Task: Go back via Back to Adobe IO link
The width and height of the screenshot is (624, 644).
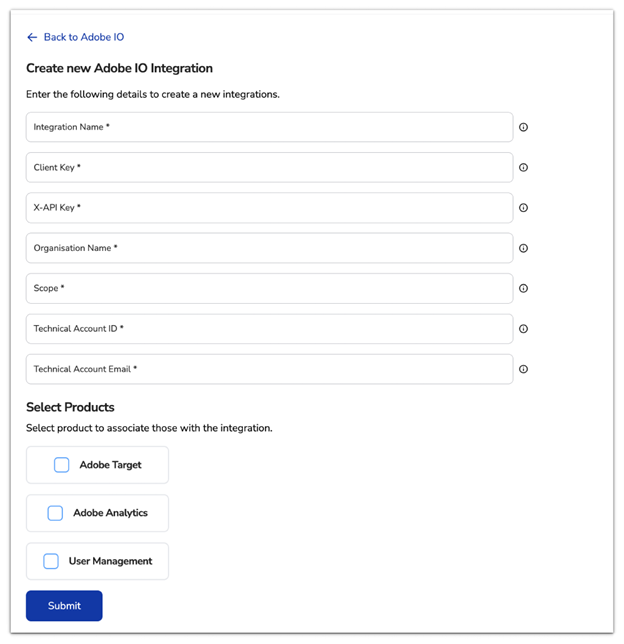Action: tap(84, 37)
